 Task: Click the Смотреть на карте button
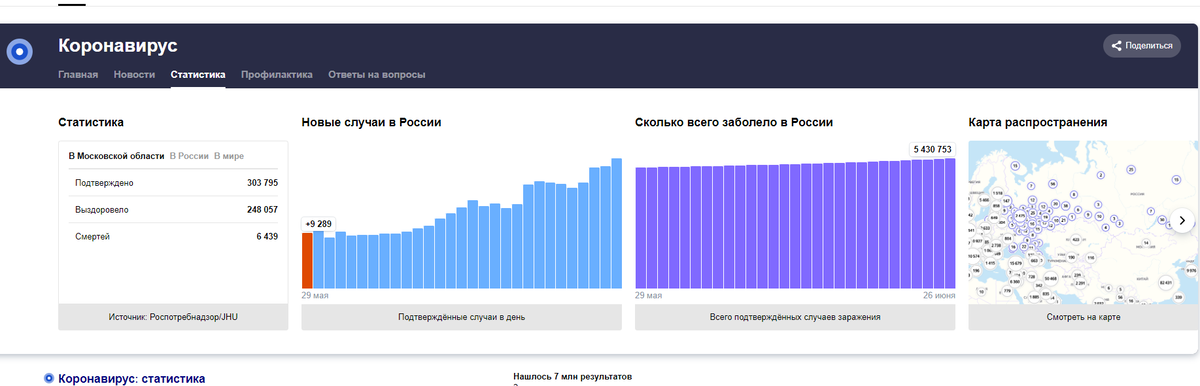coord(1083,317)
